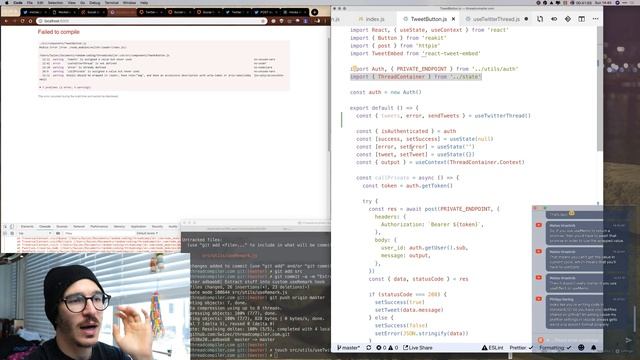Click the ESLint status bar item
The image size is (640, 360).
(x=492, y=348)
